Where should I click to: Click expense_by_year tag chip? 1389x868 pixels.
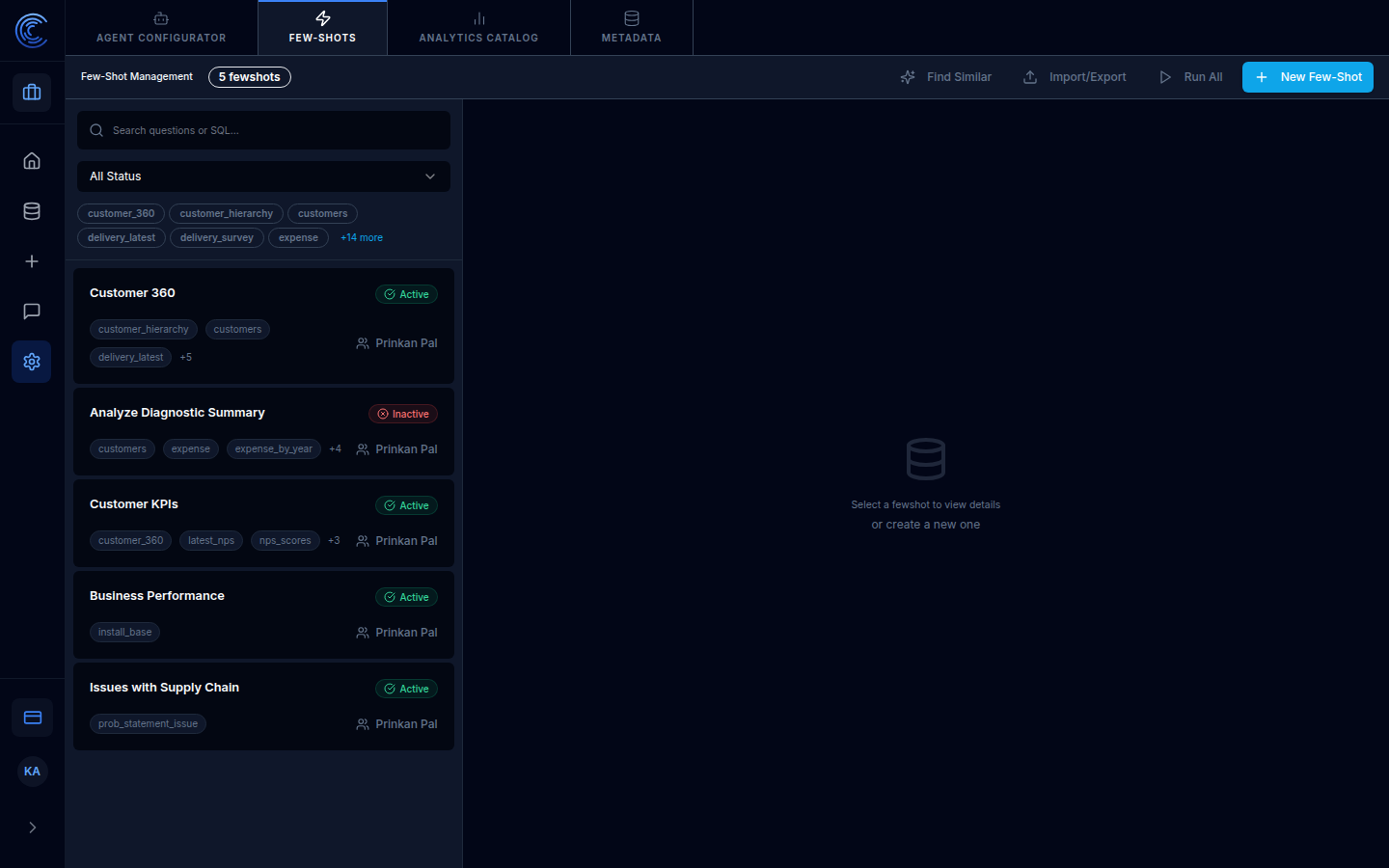click(273, 449)
